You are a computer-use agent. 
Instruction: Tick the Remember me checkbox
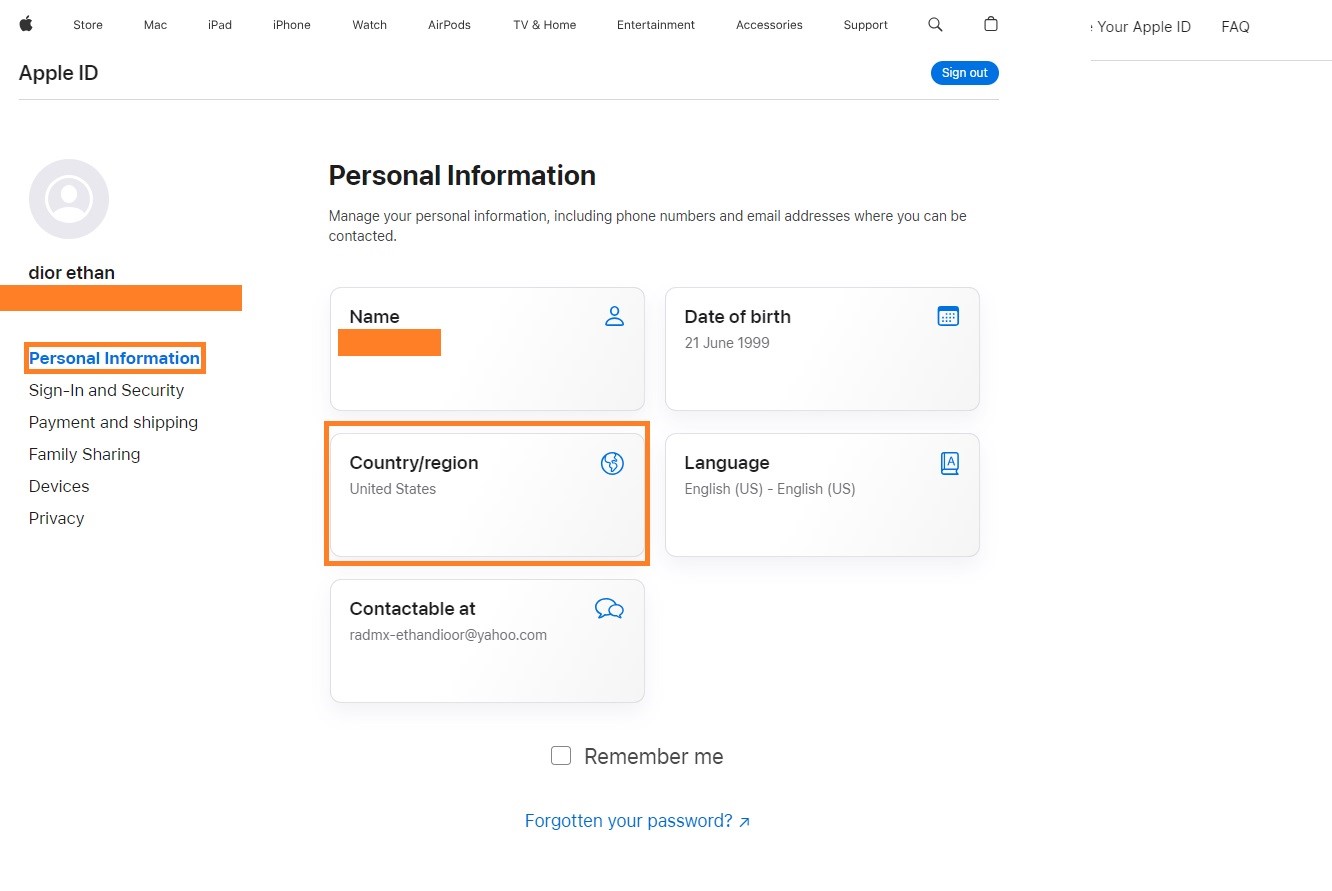pos(561,756)
